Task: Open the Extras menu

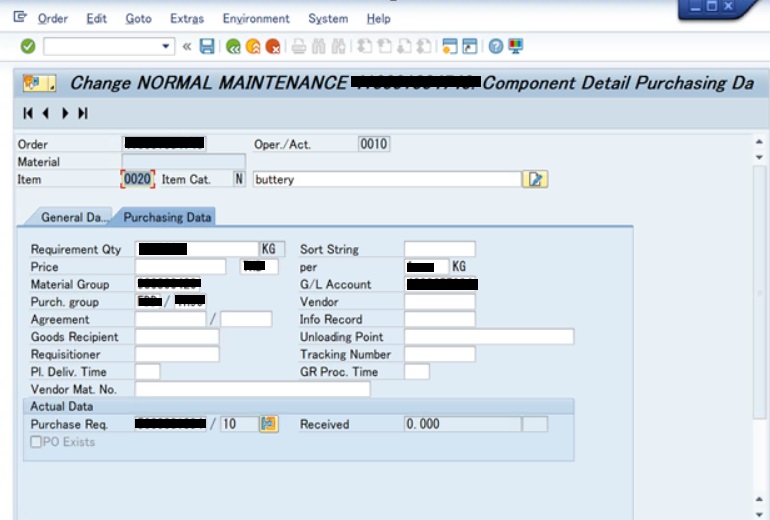Action: [186, 19]
